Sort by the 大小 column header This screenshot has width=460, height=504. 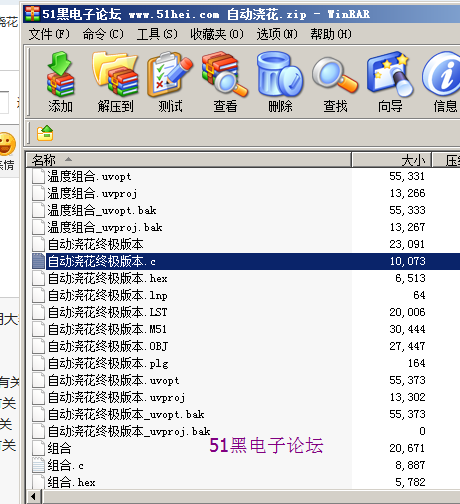392,160
